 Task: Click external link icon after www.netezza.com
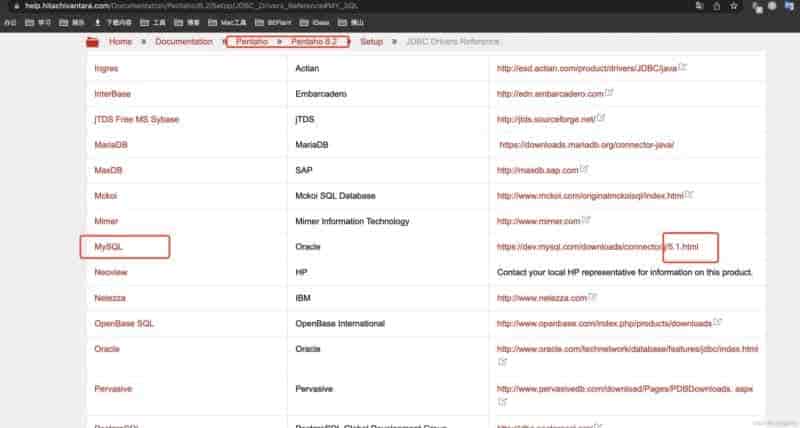point(593,297)
